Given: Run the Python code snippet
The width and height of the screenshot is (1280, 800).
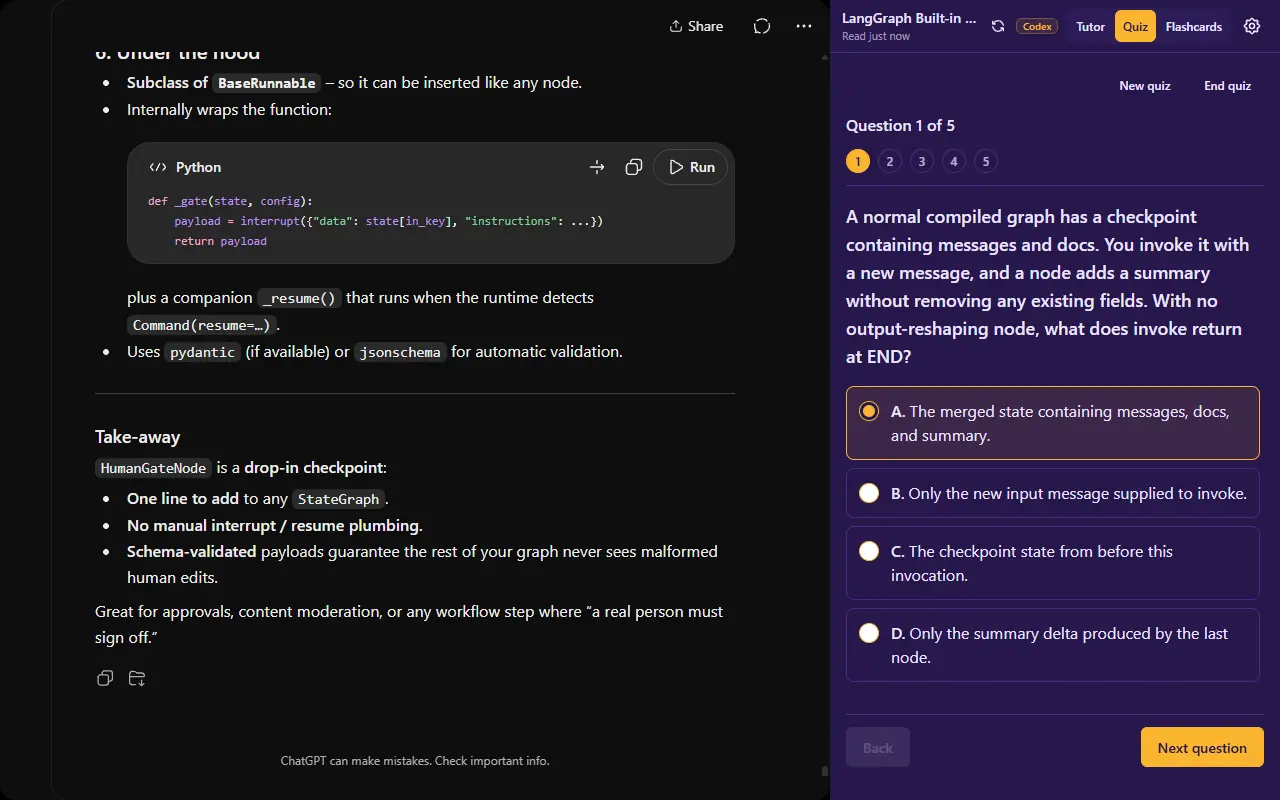Looking at the screenshot, I should [691, 167].
